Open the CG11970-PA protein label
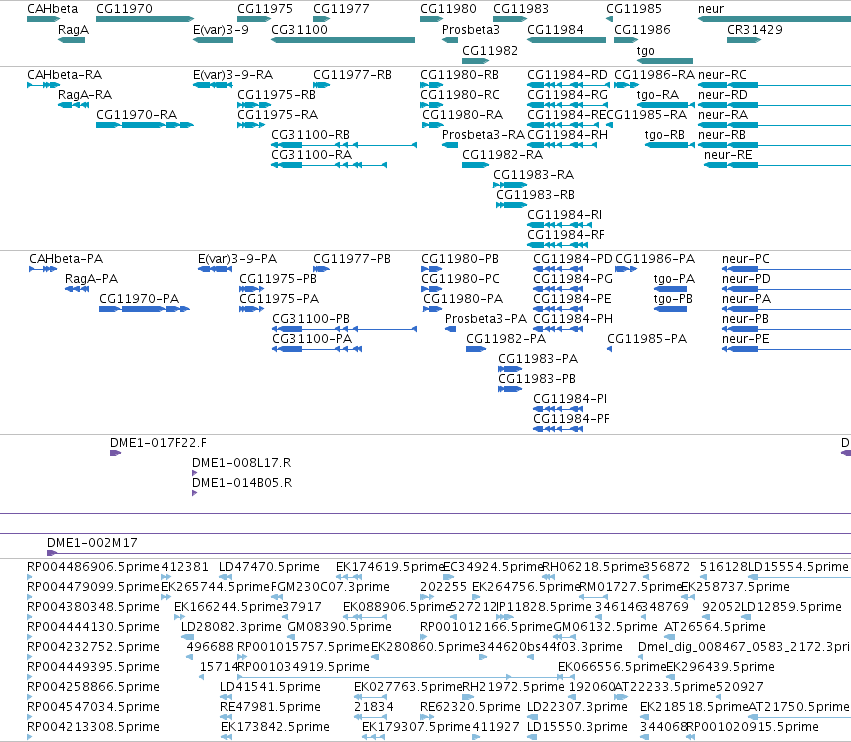 coord(139,299)
